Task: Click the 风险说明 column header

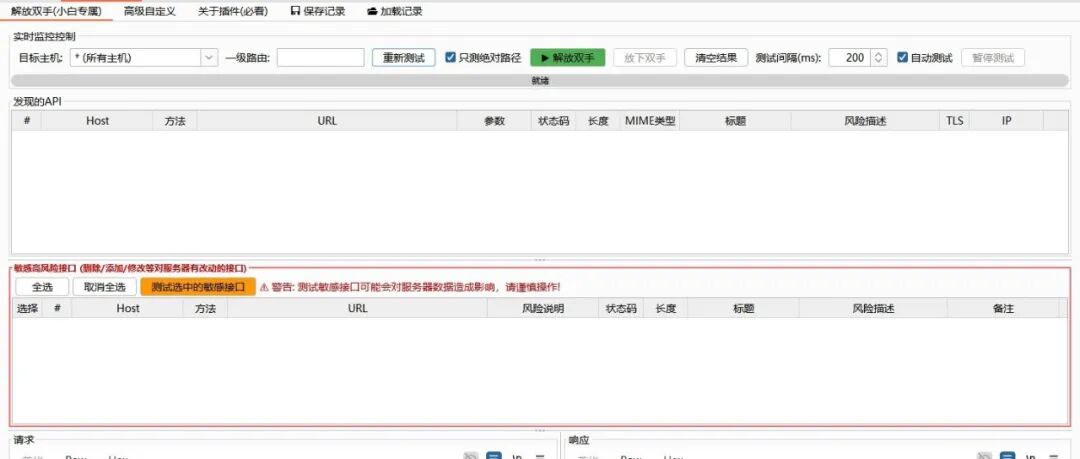Action: [543, 308]
